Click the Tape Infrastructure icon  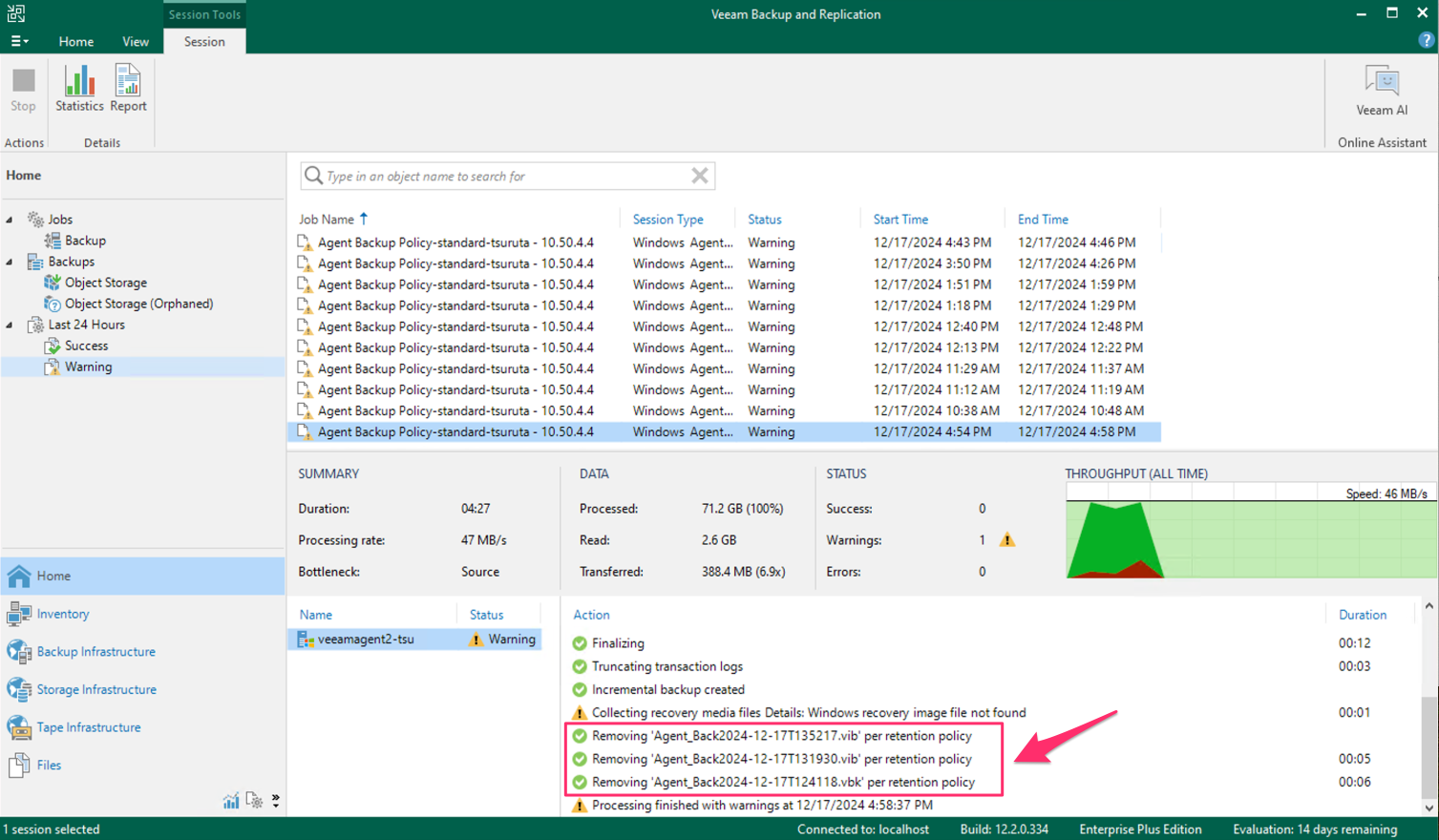(x=19, y=727)
